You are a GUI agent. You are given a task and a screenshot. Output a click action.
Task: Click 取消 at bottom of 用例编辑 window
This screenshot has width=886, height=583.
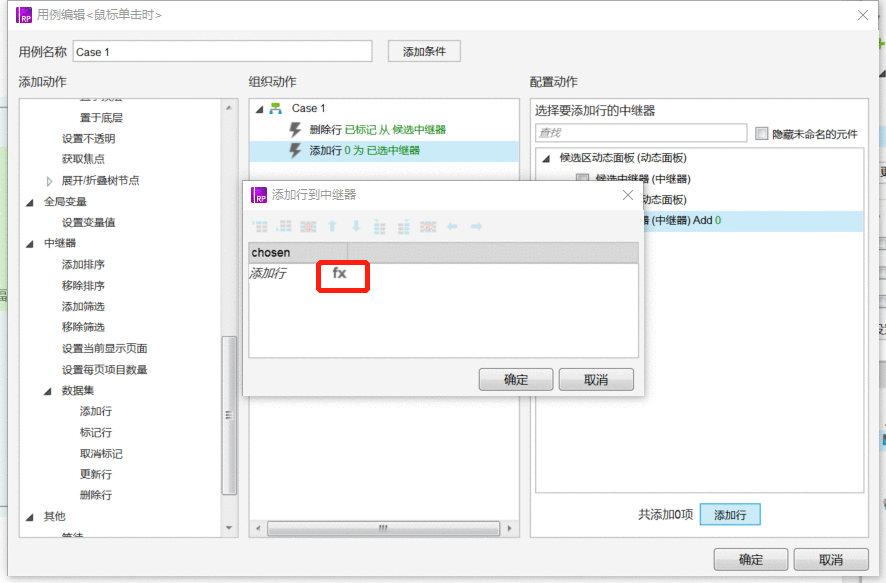(831, 559)
